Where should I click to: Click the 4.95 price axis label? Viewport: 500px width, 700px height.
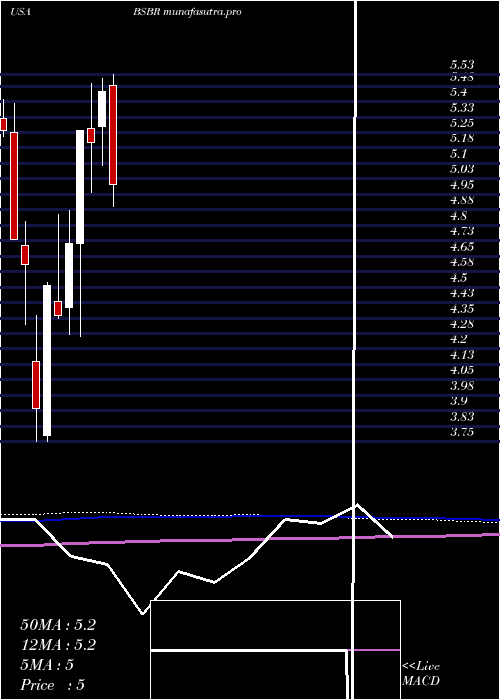[x=462, y=185]
